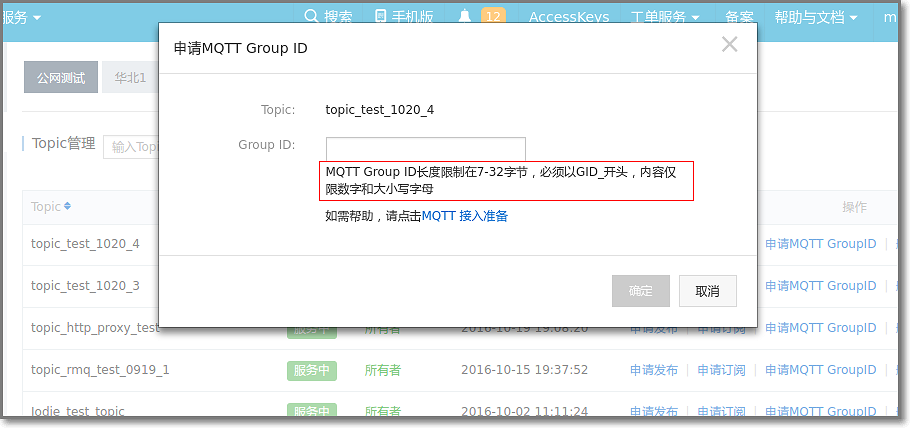Click 申请MQTT GroupID for topic_test_1020_4
Image resolution: width=910 pixels, height=428 pixels.
(x=820, y=244)
